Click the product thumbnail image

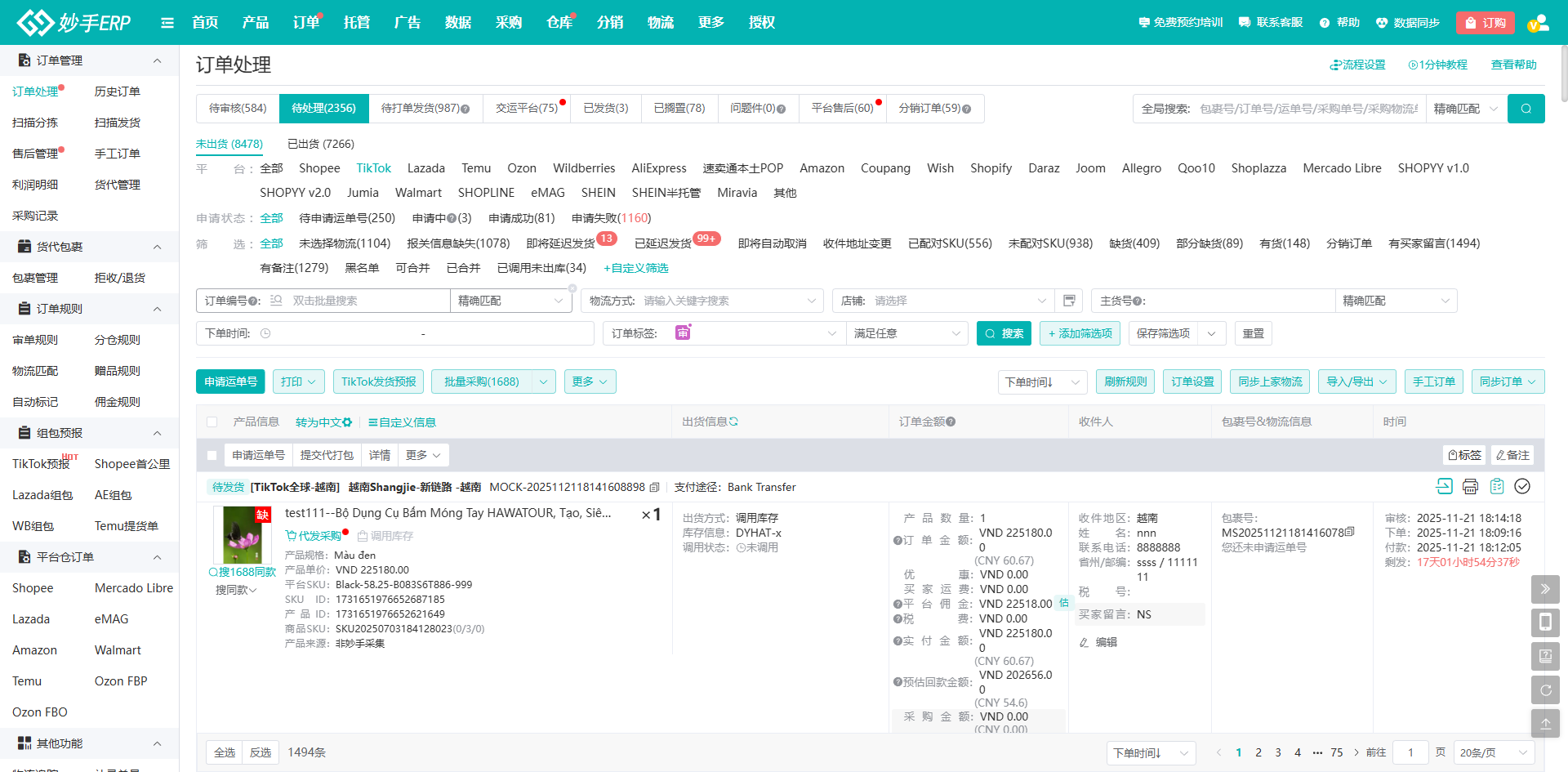tap(243, 535)
